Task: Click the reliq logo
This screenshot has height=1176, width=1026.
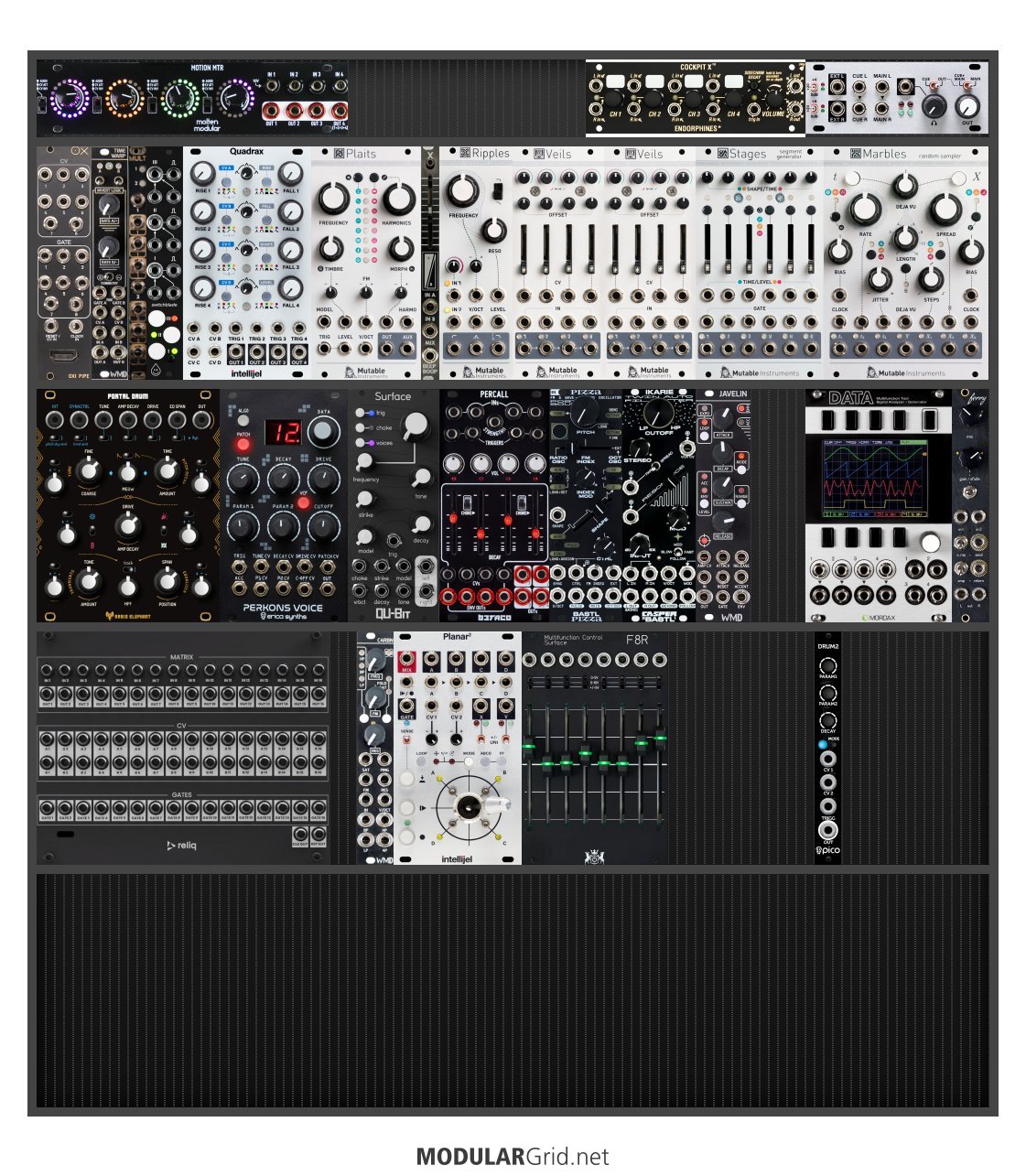Action: tap(181, 846)
